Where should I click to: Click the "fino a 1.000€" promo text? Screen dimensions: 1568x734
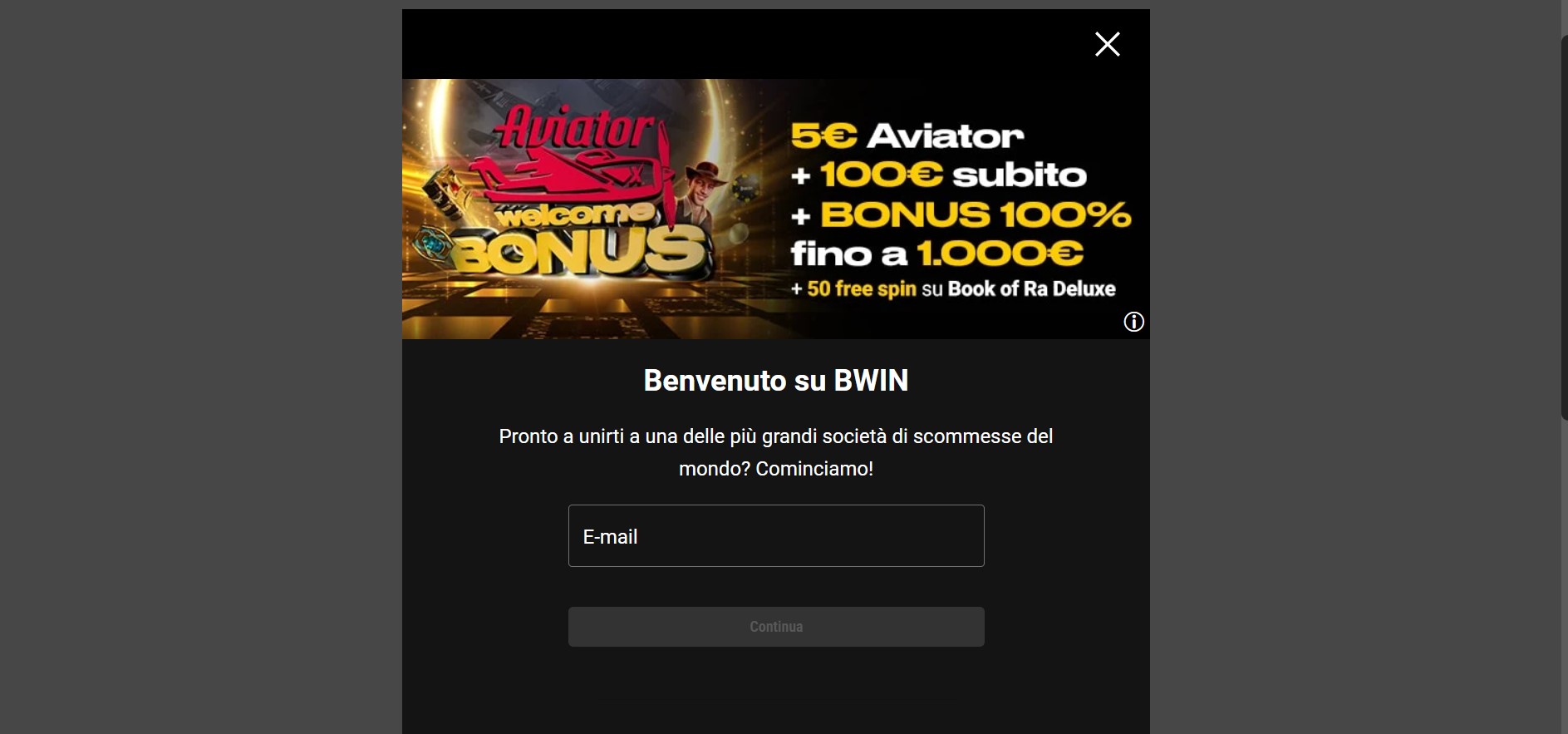click(x=937, y=254)
